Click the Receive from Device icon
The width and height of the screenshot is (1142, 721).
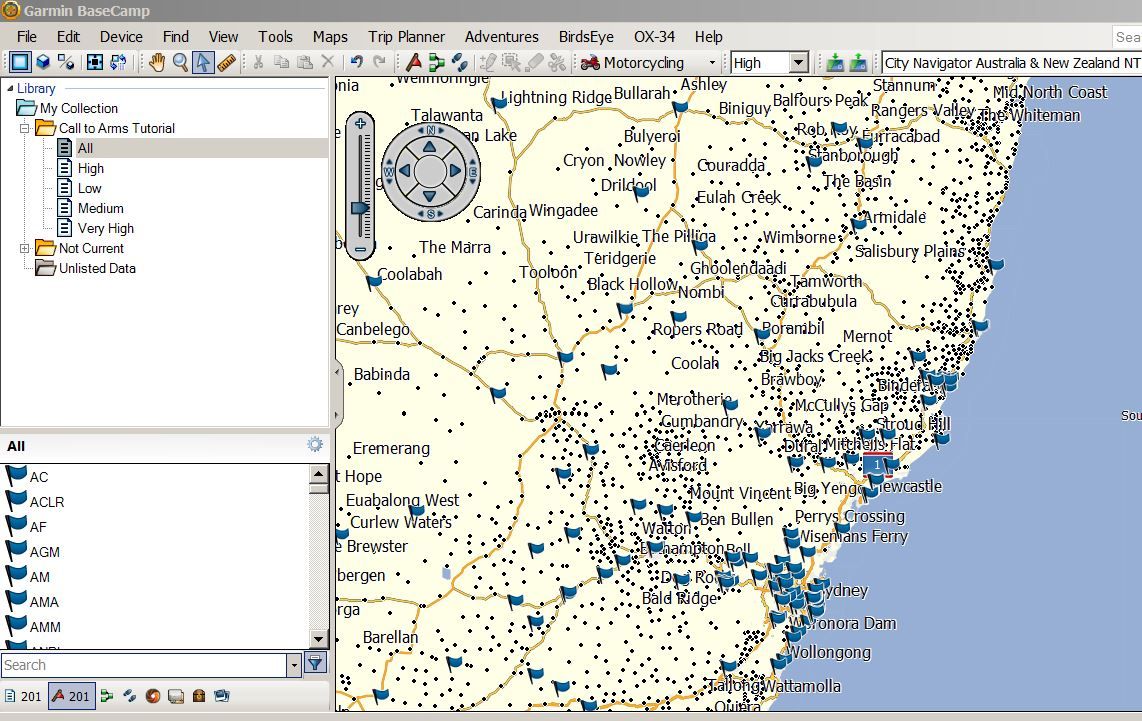click(859, 63)
